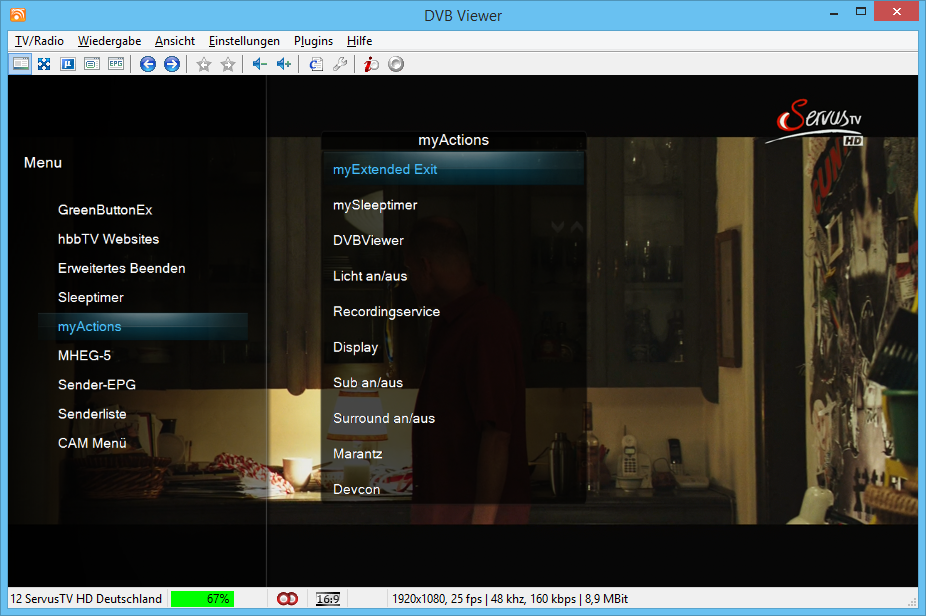
Task: Decrease volume with speaker minus icon
Action: coord(259,64)
